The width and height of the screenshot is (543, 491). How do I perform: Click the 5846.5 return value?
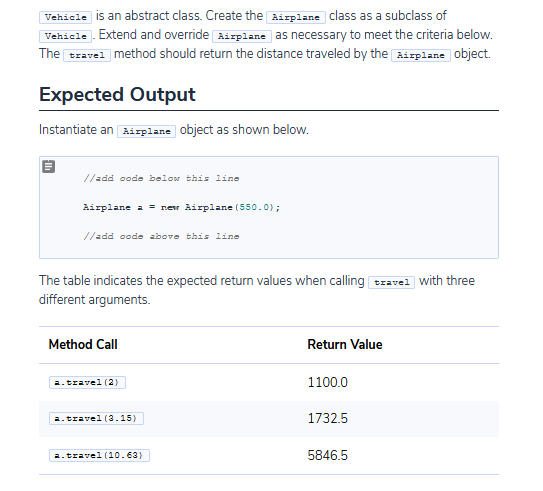(x=328, y=455)
